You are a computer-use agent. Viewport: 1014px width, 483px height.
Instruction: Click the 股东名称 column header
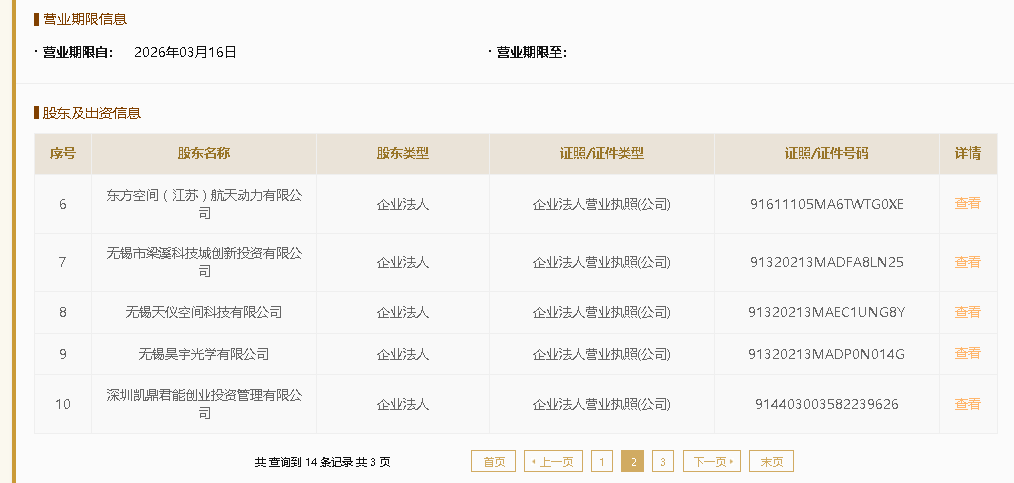coord(204,154)
